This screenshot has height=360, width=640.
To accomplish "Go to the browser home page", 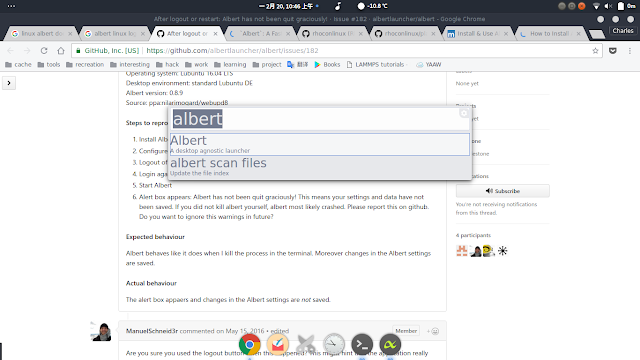I will point(61,51).
